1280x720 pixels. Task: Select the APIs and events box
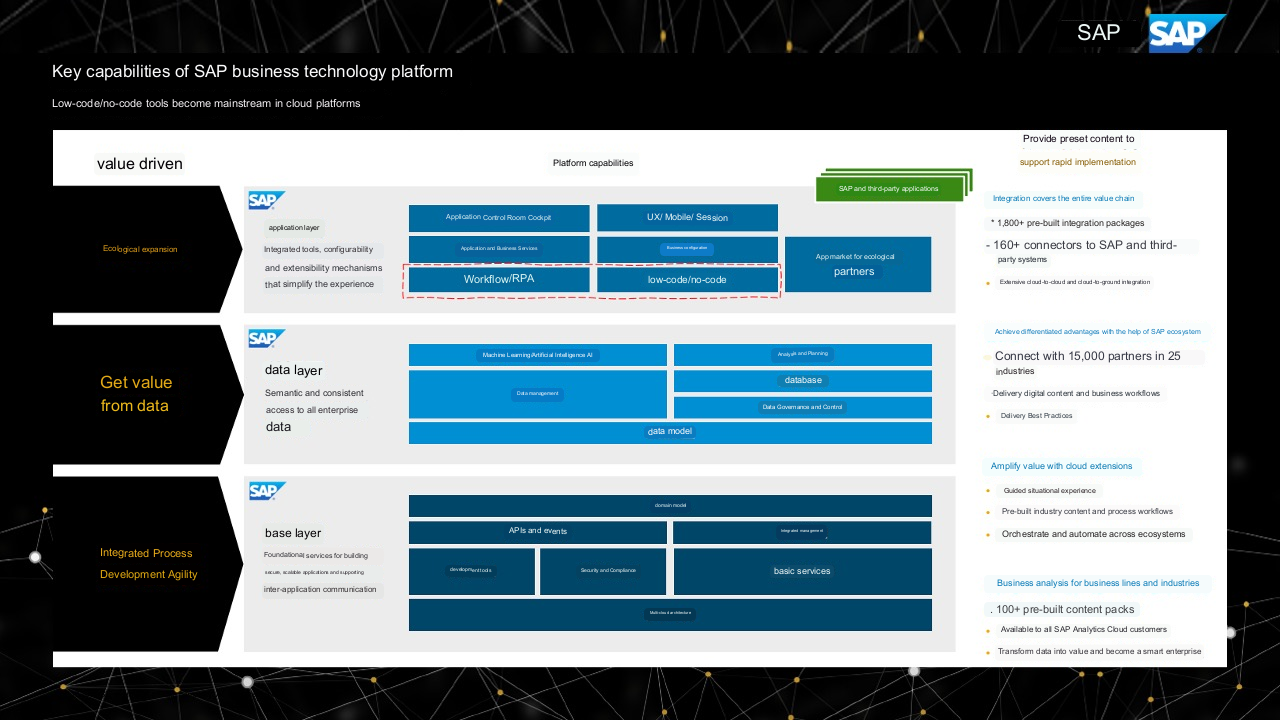point(537,532)
